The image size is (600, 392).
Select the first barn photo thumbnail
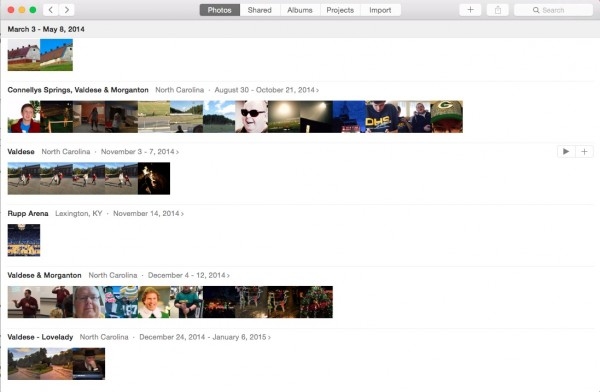coord(24,55)
